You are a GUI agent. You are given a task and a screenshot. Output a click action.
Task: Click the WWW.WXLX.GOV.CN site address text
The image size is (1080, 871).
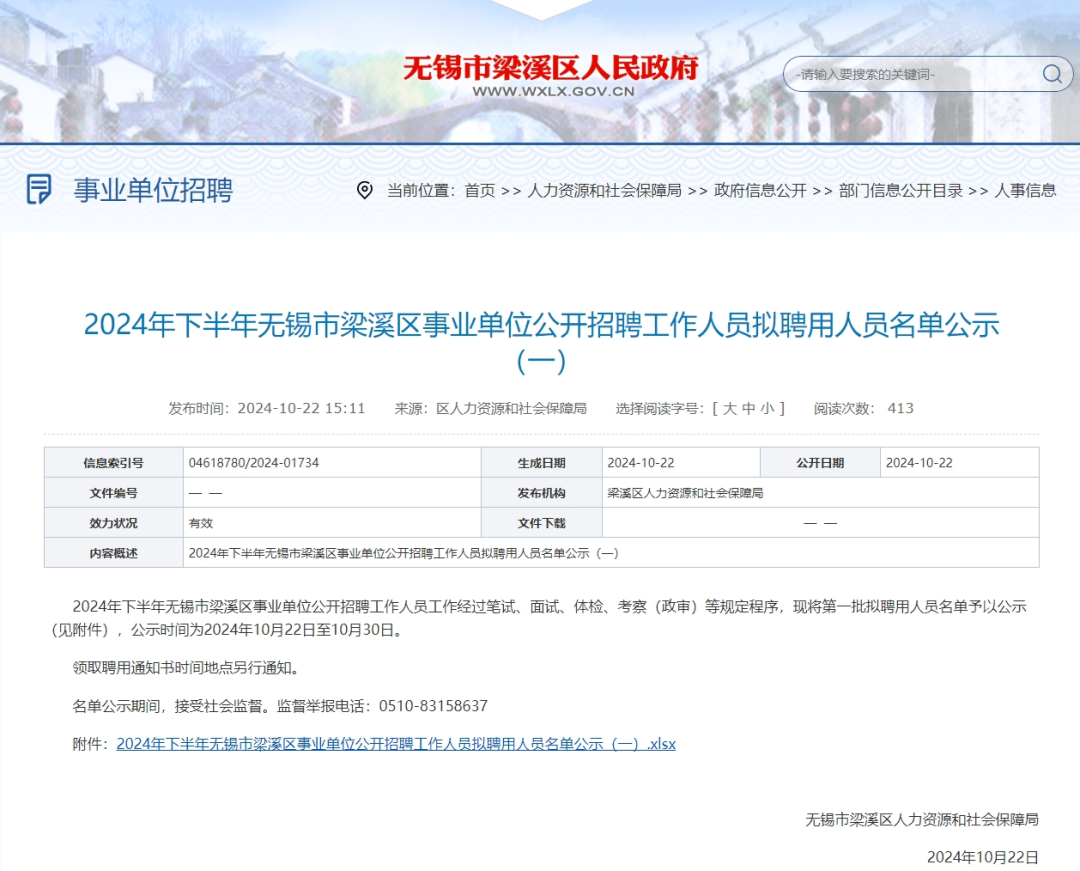click(553, 91)
